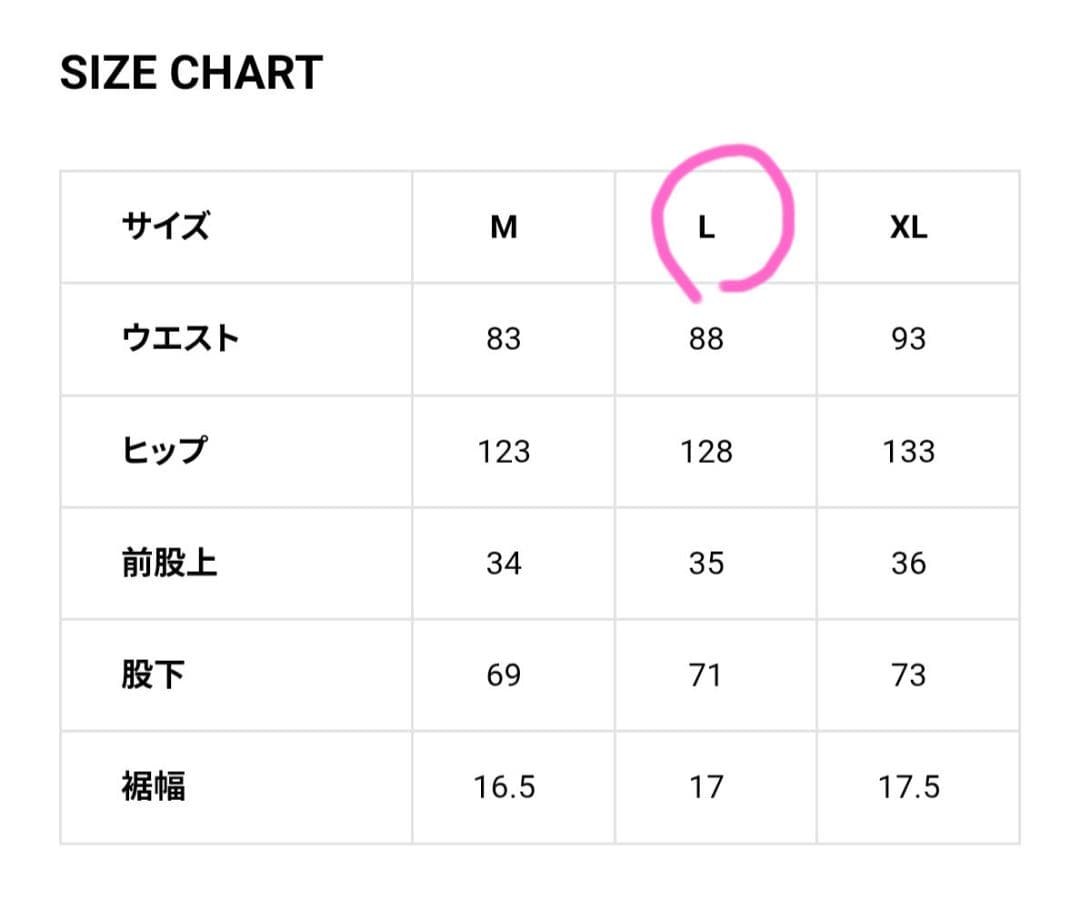
Task: Click the M size column header
Action: tap(504, 228)
